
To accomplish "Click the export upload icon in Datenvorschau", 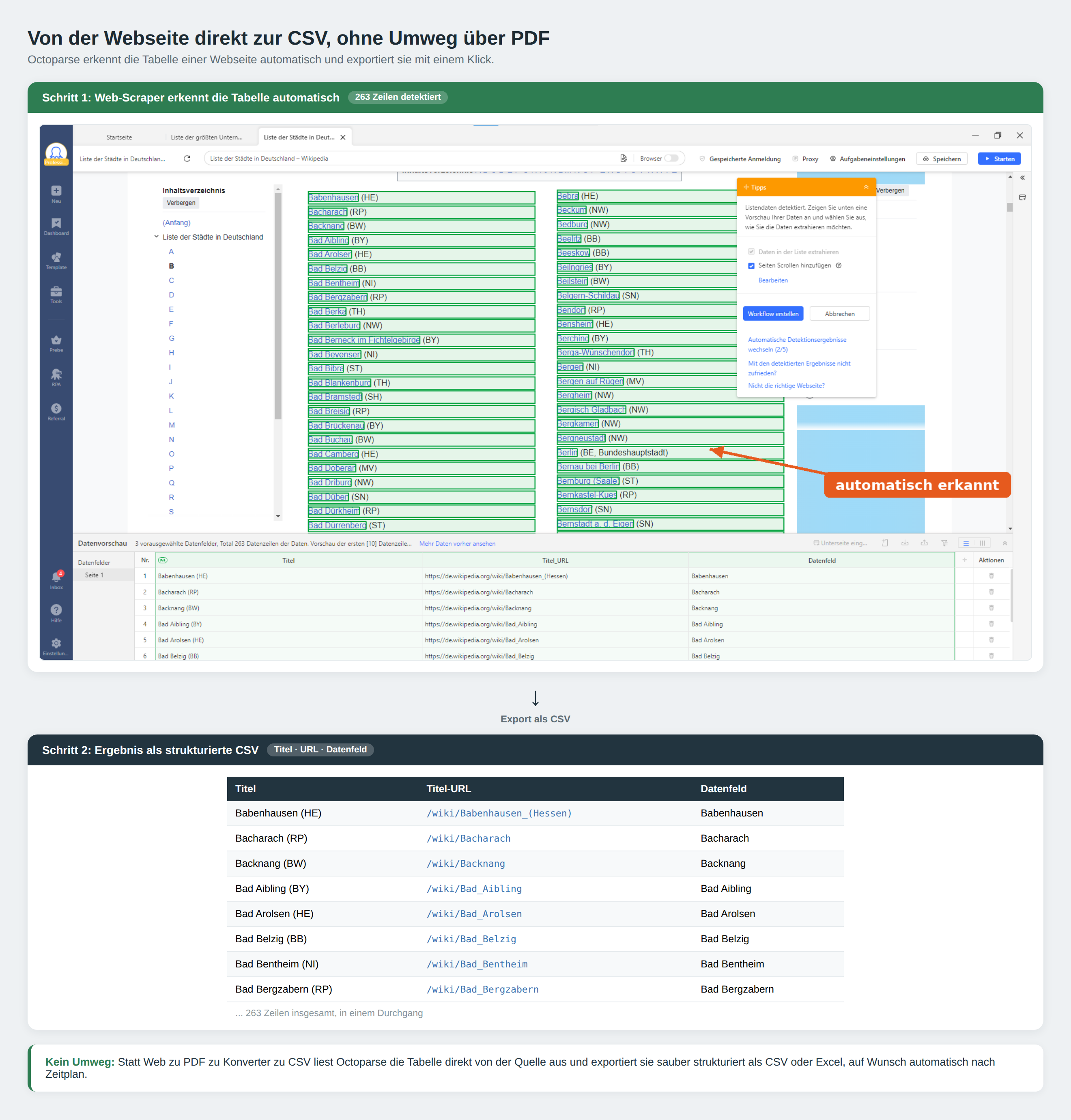I will pos(924,543).
